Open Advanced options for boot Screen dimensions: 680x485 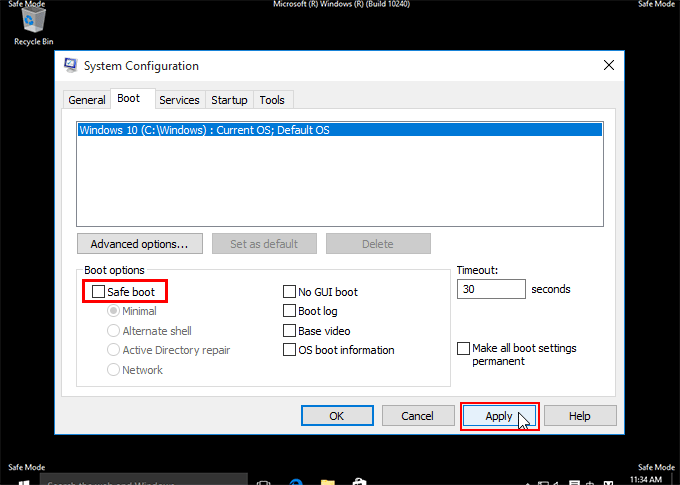click(x=140, y=244)
